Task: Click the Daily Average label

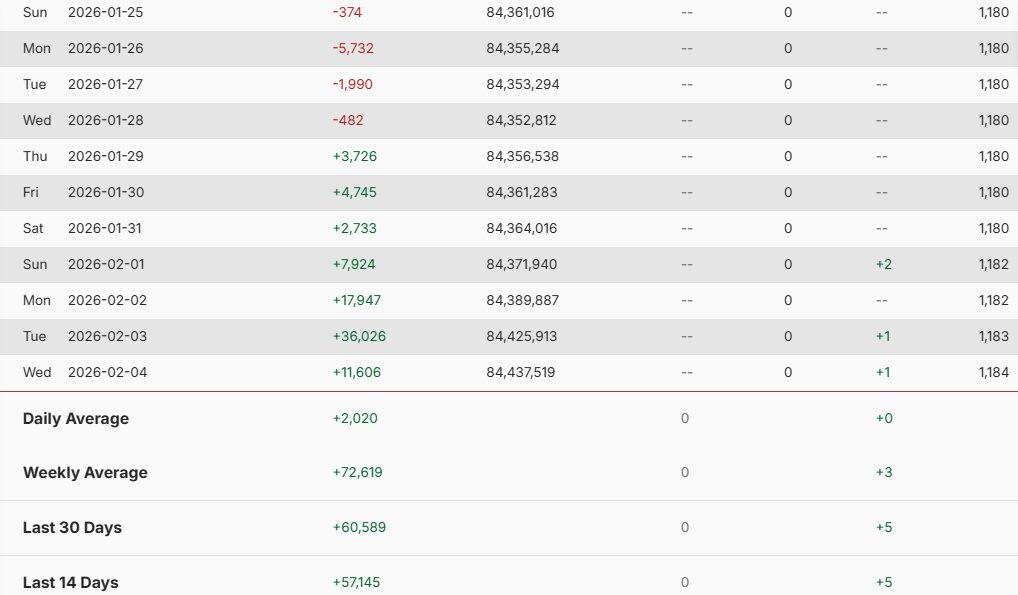Action: (x=76, y=418)
